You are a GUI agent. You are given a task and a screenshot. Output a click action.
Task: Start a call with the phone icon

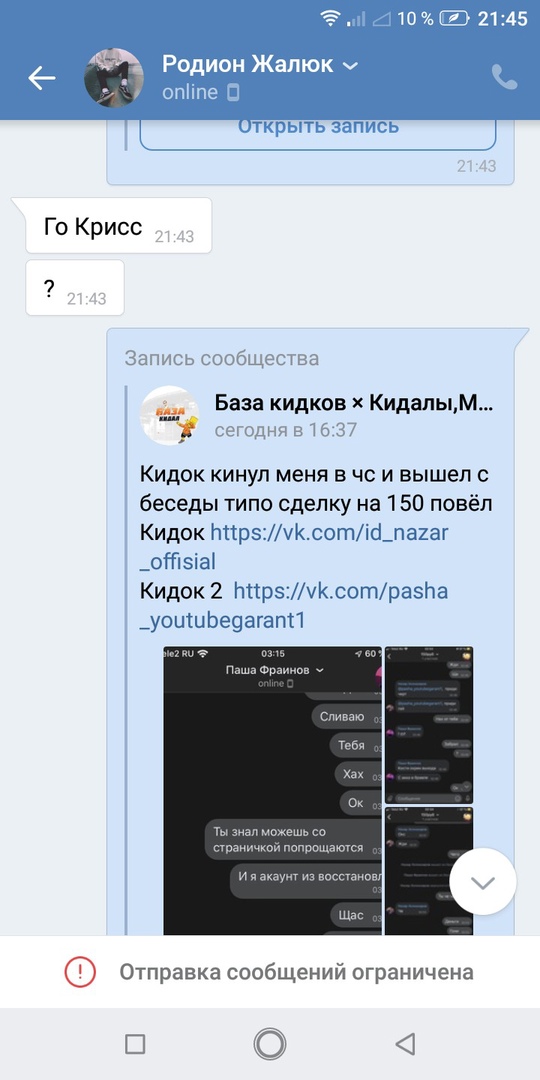(504, 77)
